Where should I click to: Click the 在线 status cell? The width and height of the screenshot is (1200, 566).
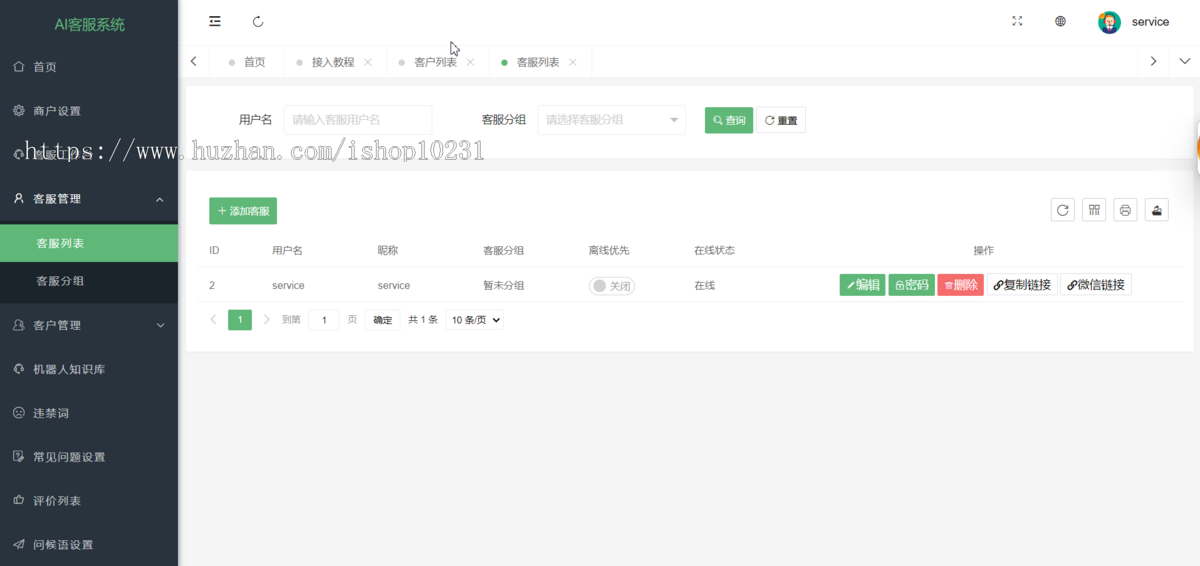(704, 285)
